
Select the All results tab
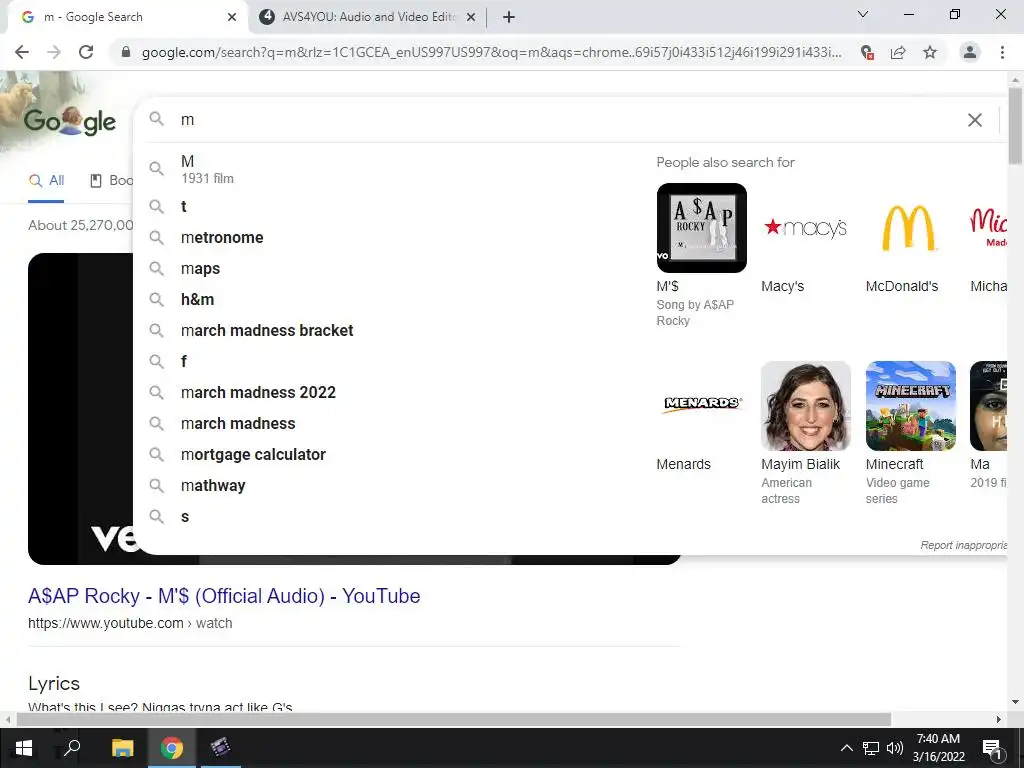pyautogui.click(x=46, y=181)
